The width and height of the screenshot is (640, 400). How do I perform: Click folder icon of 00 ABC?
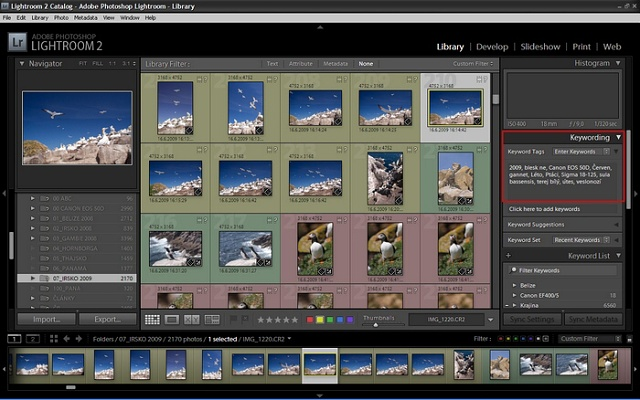coord(44,199)
